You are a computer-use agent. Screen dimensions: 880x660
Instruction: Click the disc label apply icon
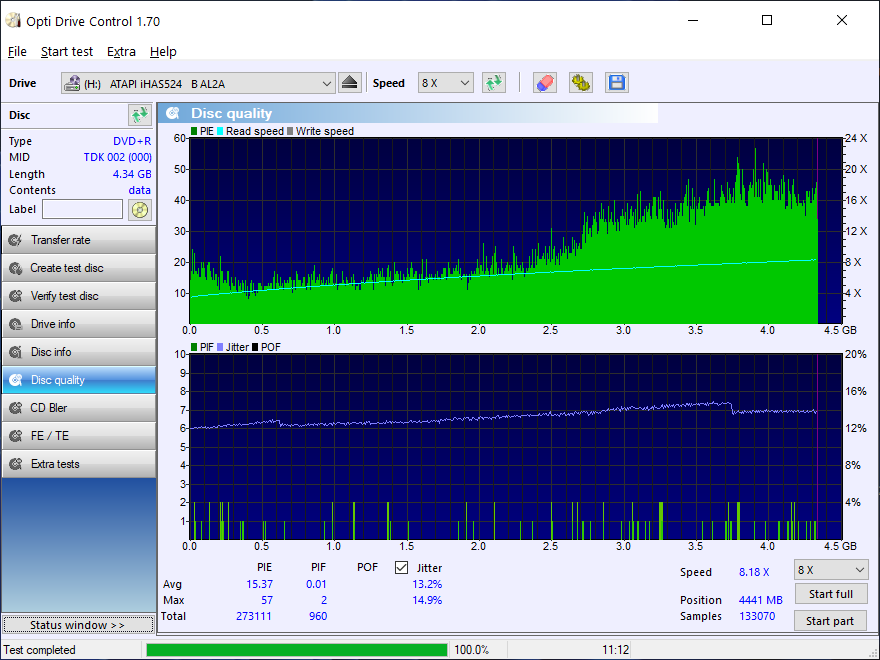(x=139, y=210)
